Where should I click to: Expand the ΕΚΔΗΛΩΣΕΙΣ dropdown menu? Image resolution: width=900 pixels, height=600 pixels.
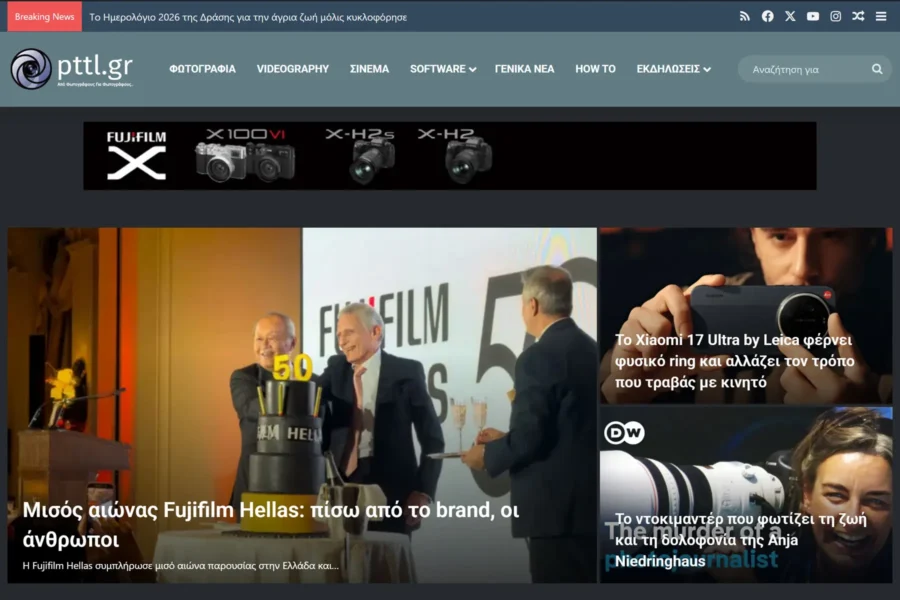673,69
